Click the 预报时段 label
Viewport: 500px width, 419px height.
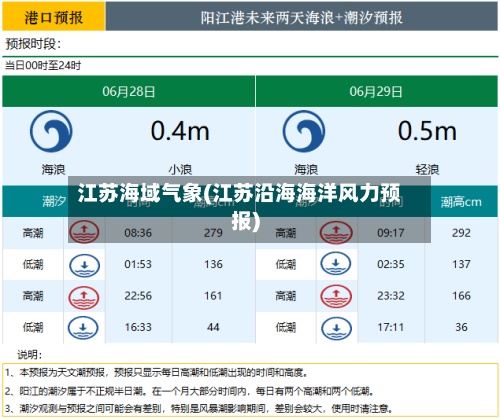pos(33,44)
